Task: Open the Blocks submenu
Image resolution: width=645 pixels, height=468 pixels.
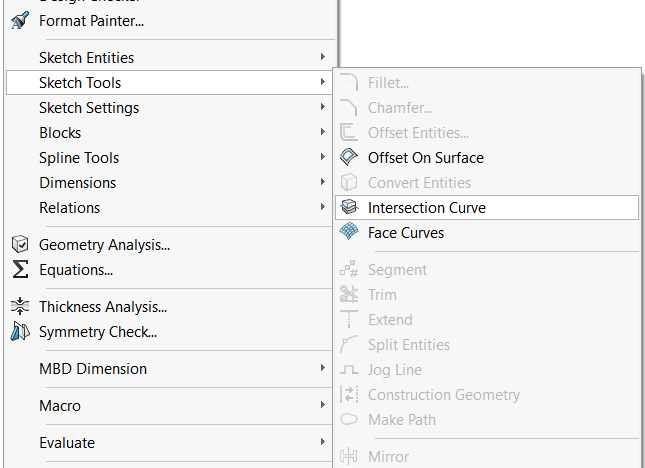Action: 60,133
